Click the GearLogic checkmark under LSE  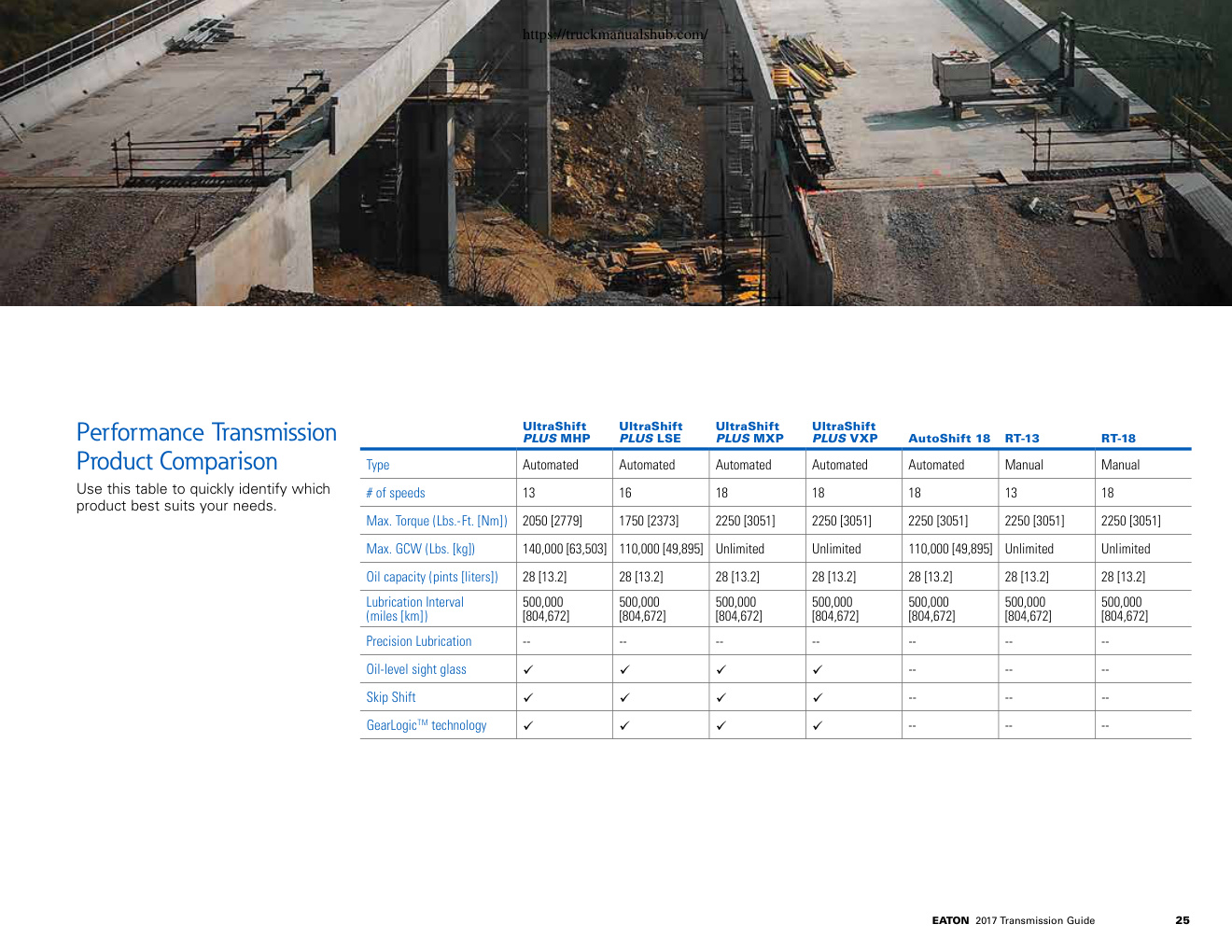coord(624,725)
